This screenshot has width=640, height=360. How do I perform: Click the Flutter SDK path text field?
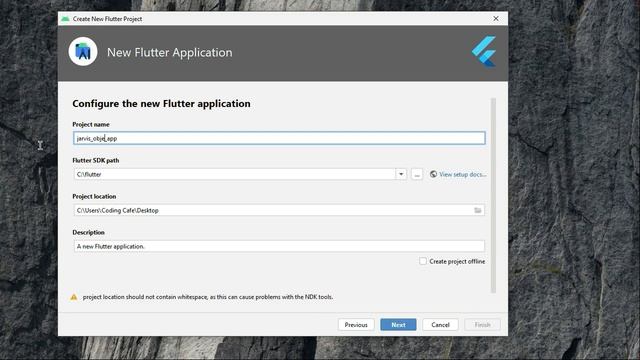point(234,174)
